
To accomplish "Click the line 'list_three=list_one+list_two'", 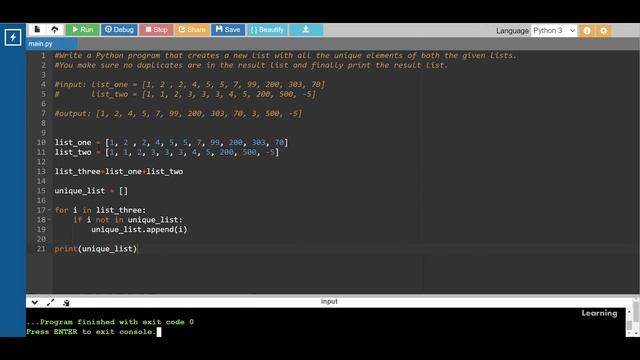I will (x=119, y=171).
